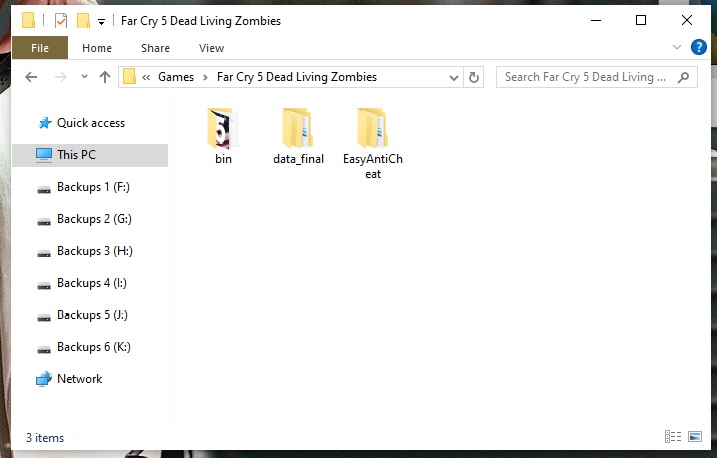The width and height of the screenshot is (717, 458).
Task: Click the '3 items' status bar text
Action: pyautogui.click(x=45, y=438)
